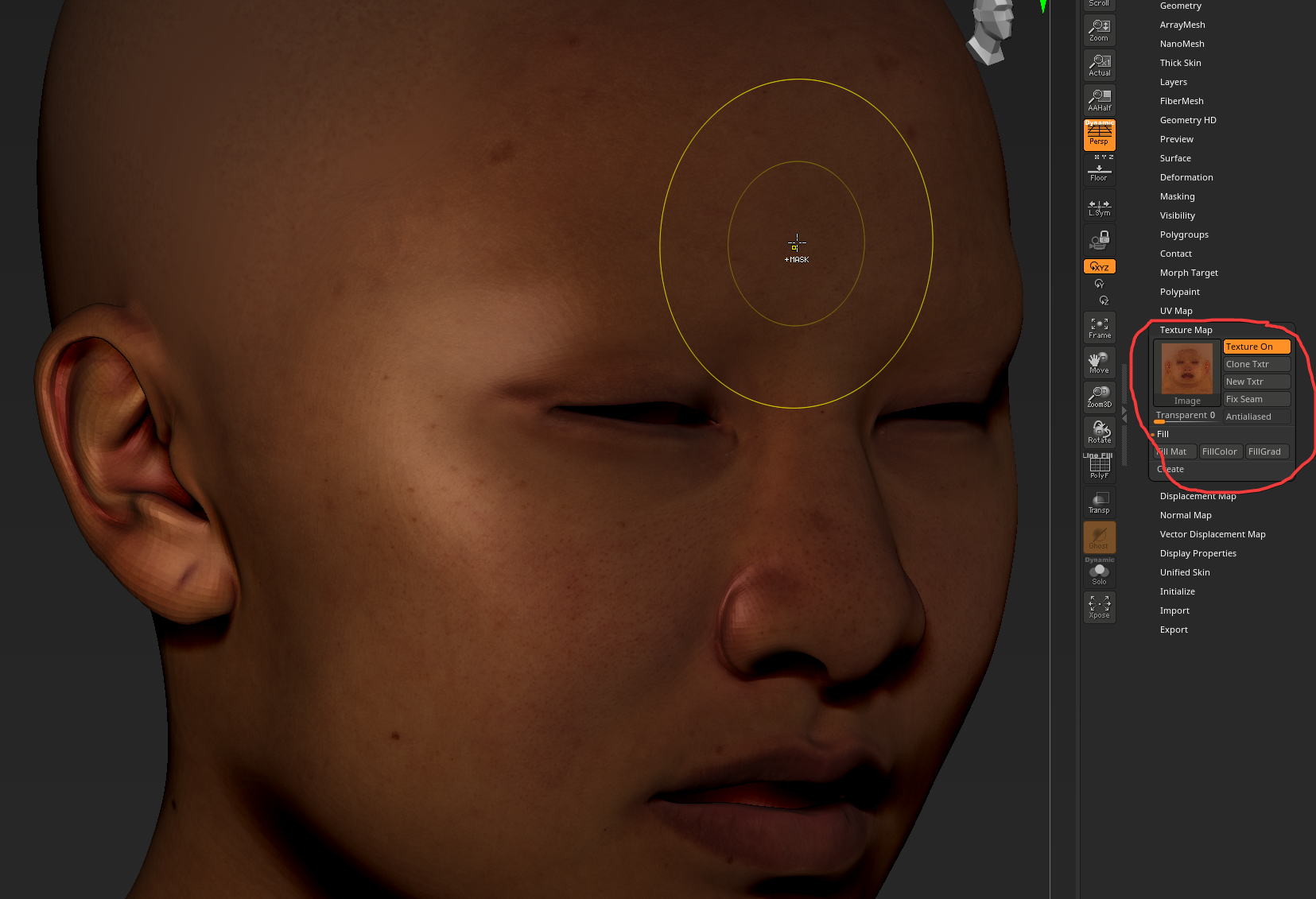Screen dimensions: 1316x899
Task: Expand the NanoMesh section
Action: (1182, 44)
